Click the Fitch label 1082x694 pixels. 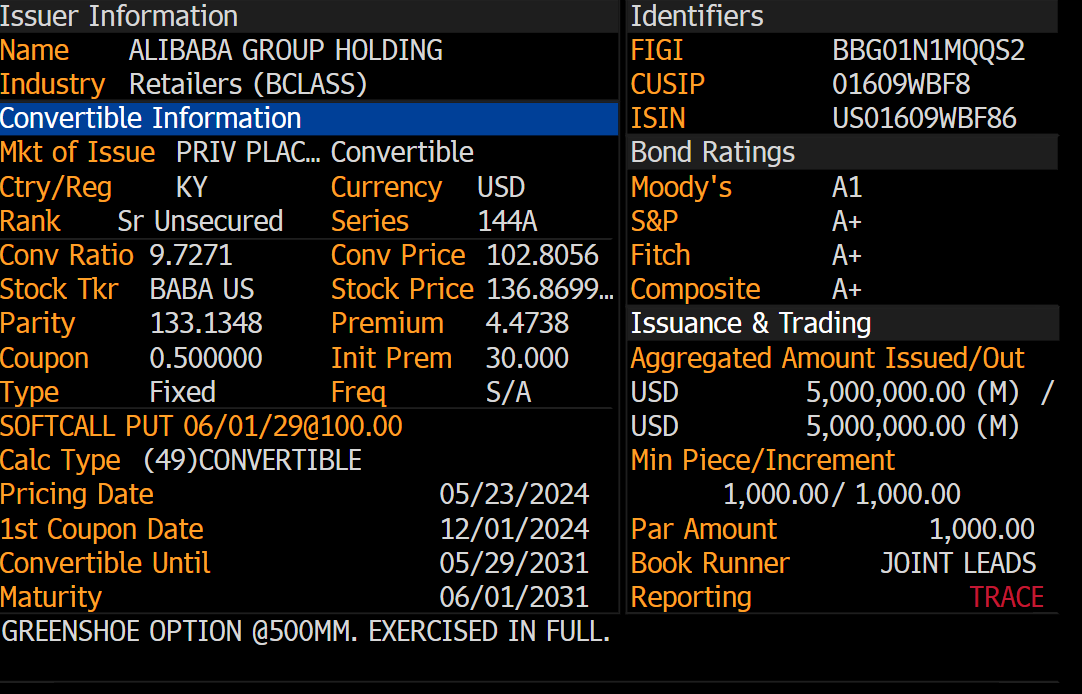pos(660,255)
